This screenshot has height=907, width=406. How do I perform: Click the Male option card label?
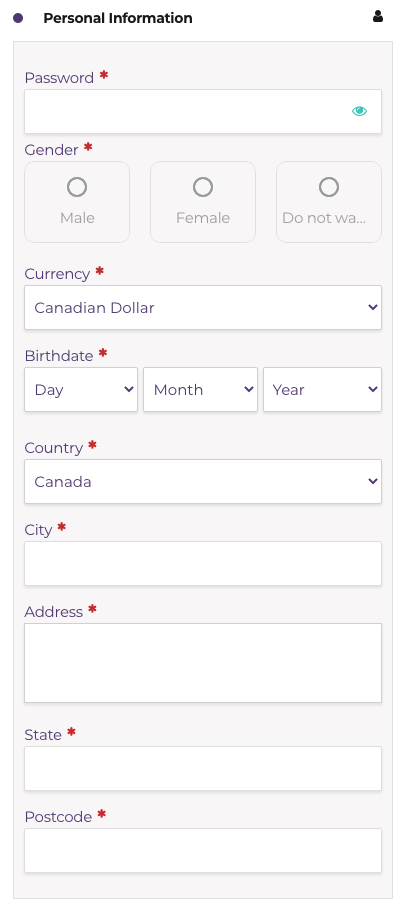click(x=77, y=218)
